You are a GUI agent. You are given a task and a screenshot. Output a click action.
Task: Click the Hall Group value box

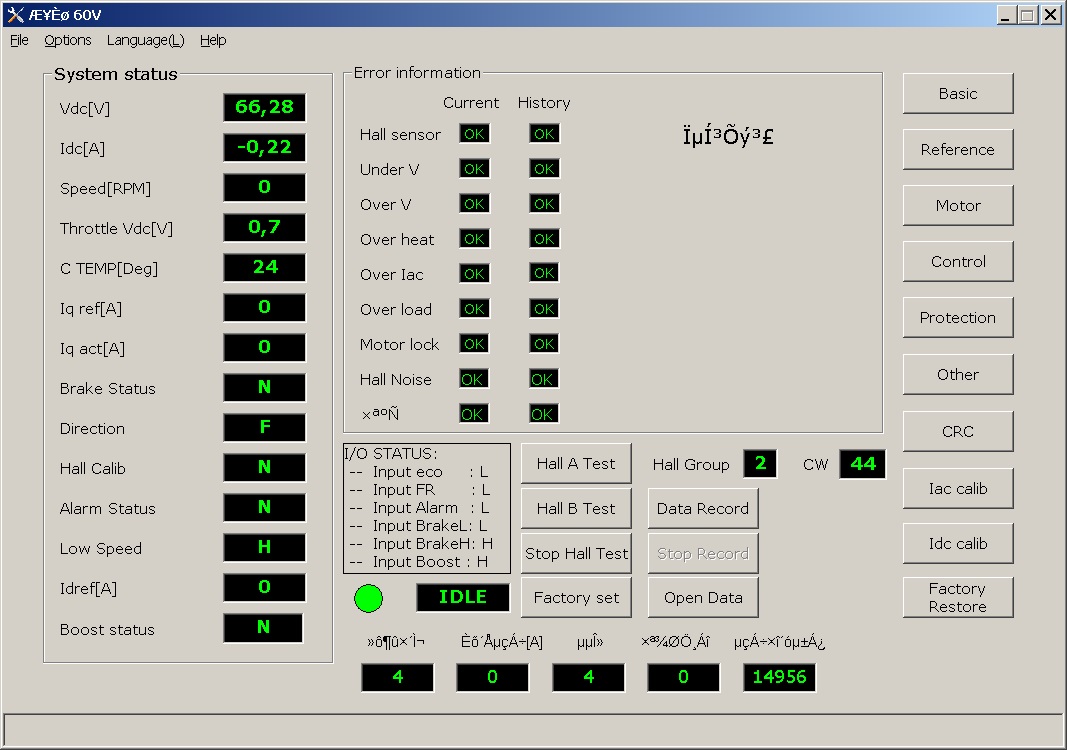point(760,464)
